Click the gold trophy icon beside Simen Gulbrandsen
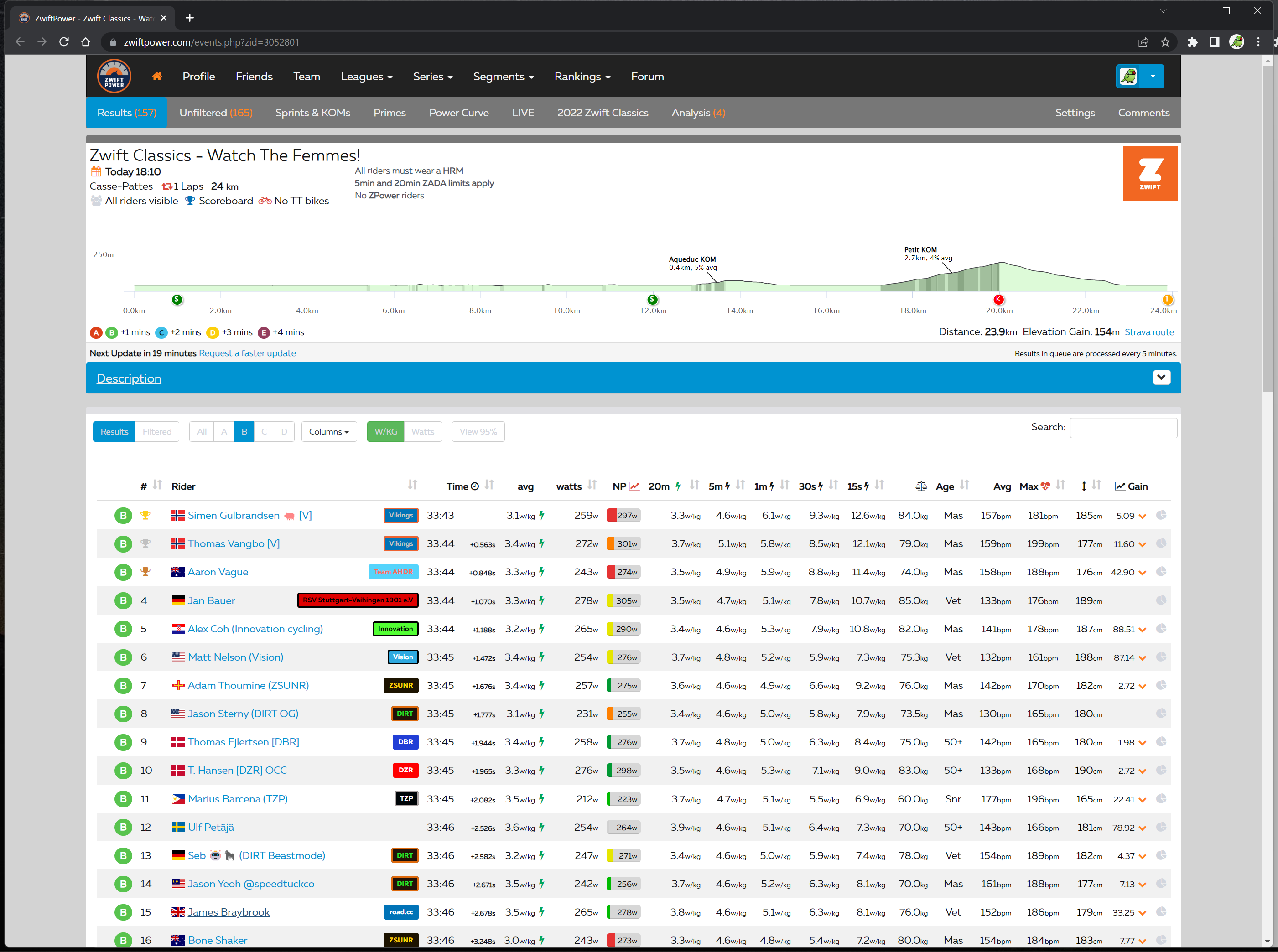 pos(145,515)
